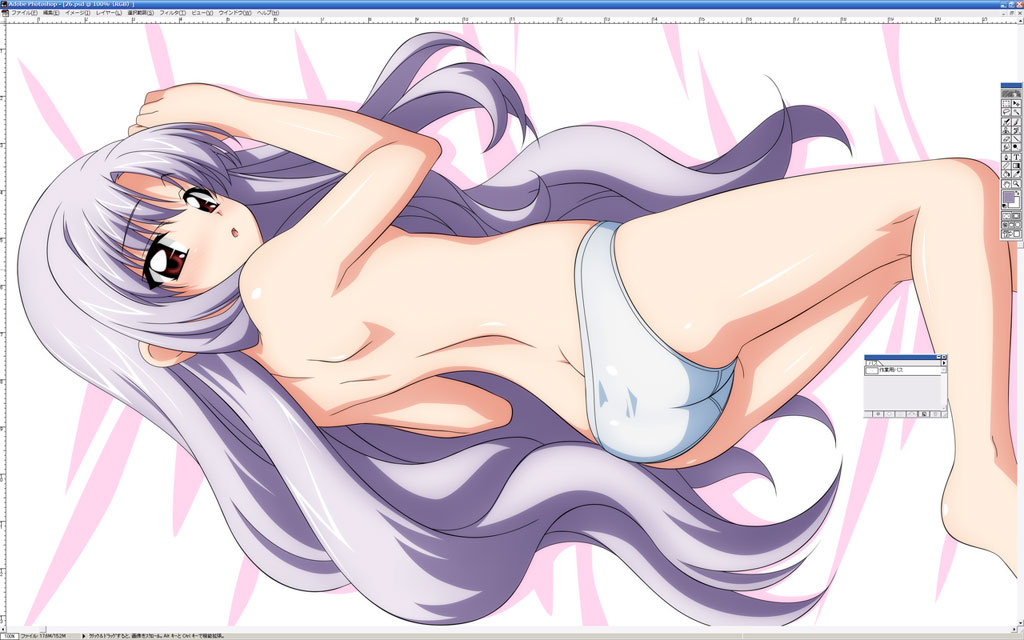The height and width of the screenshot is (640, 1024).
Task: Open the フィルタ(T) menu
Action: (x=172, y=12)
